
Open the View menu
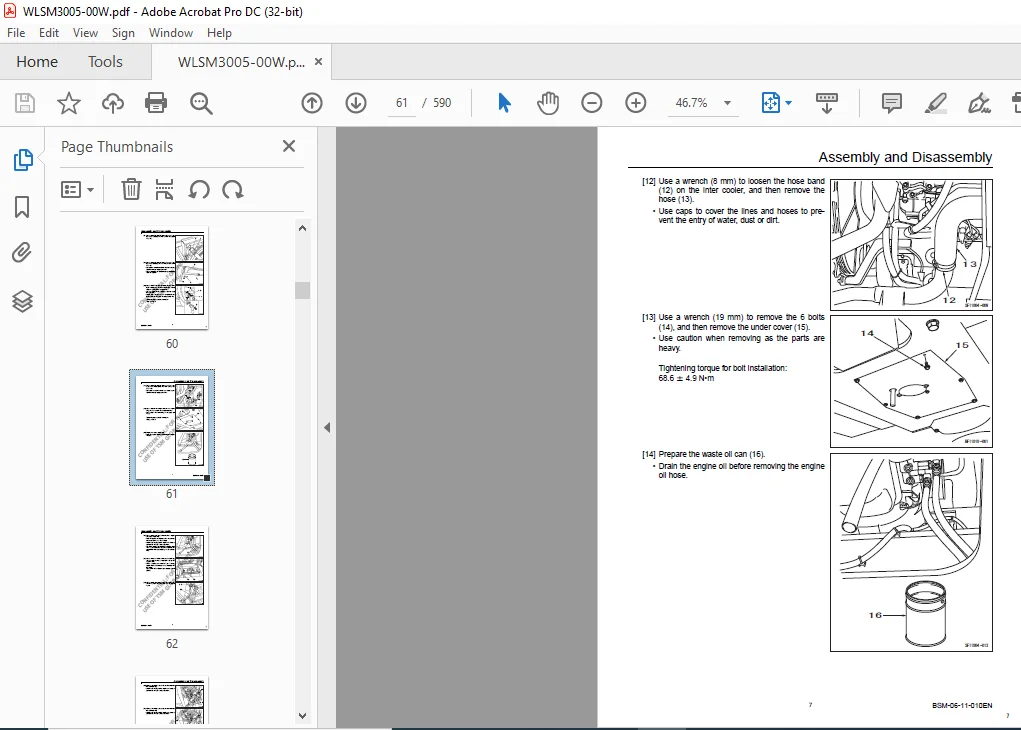[x=85, y=33]
